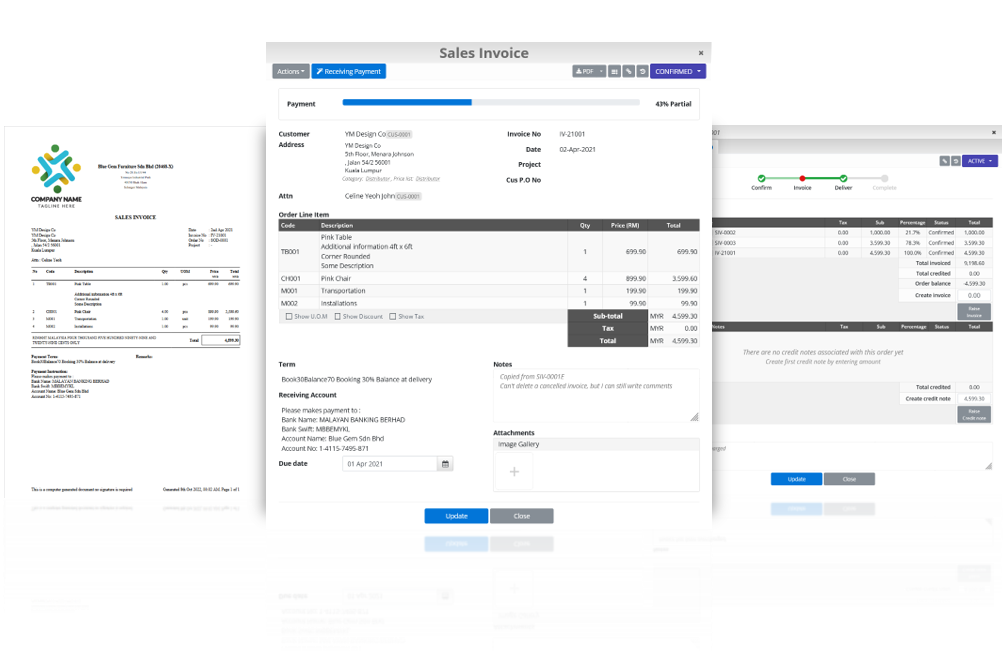Open the Actions dropdown menu
The width and height of the screenshot is (1008, 671).
coord(291,71)
